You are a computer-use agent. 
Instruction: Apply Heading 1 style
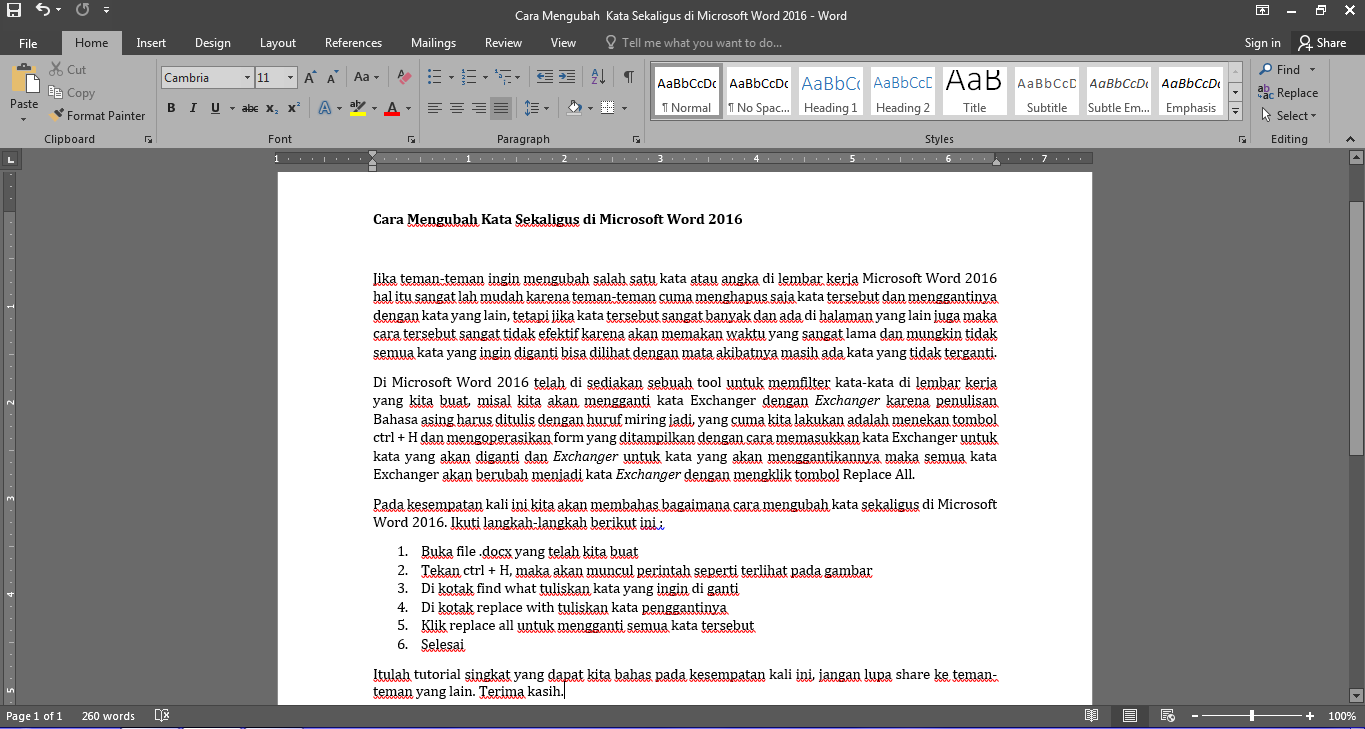tap(831, 92)
